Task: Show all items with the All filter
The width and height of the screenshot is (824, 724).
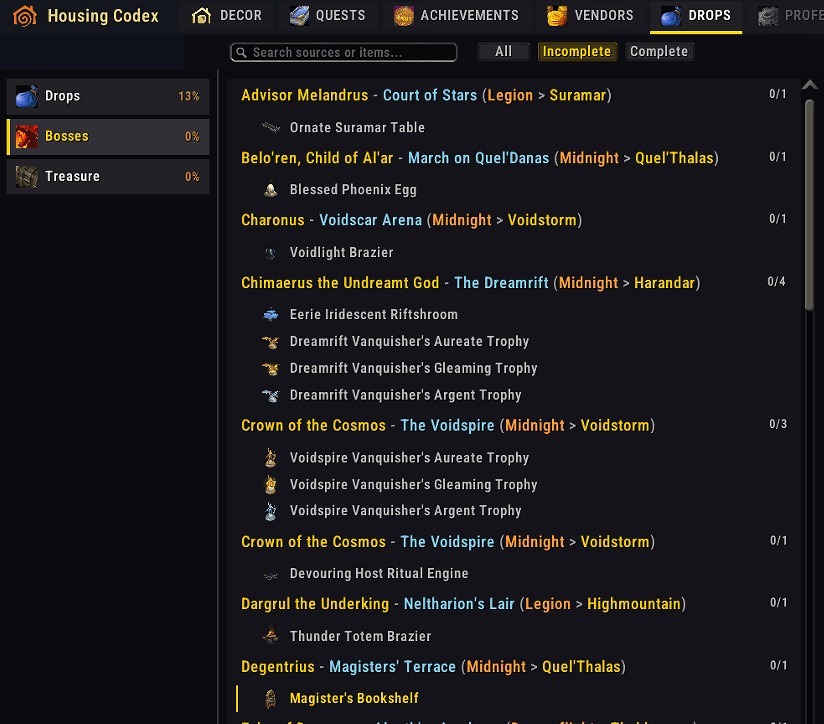Action: [503, 51]
